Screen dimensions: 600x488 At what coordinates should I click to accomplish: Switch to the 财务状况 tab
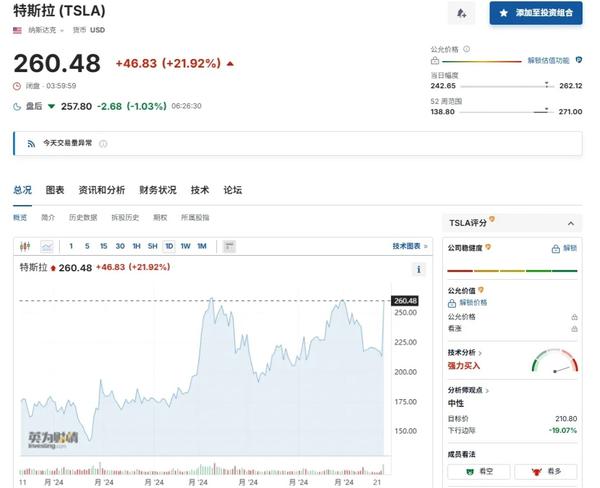[x=158, y=190]
